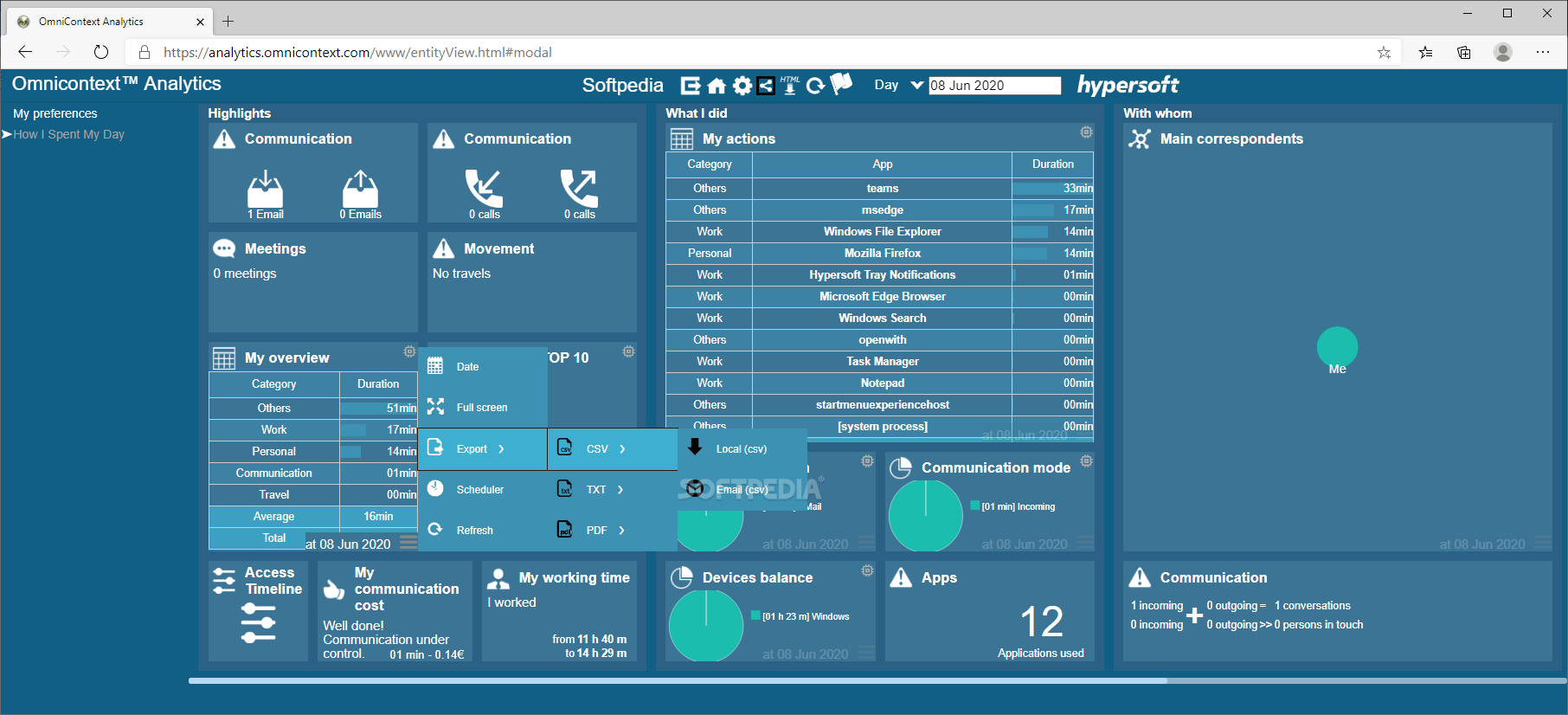Click the Mozilla Firefox row
Screen dimensions: 1568x715
879,253
